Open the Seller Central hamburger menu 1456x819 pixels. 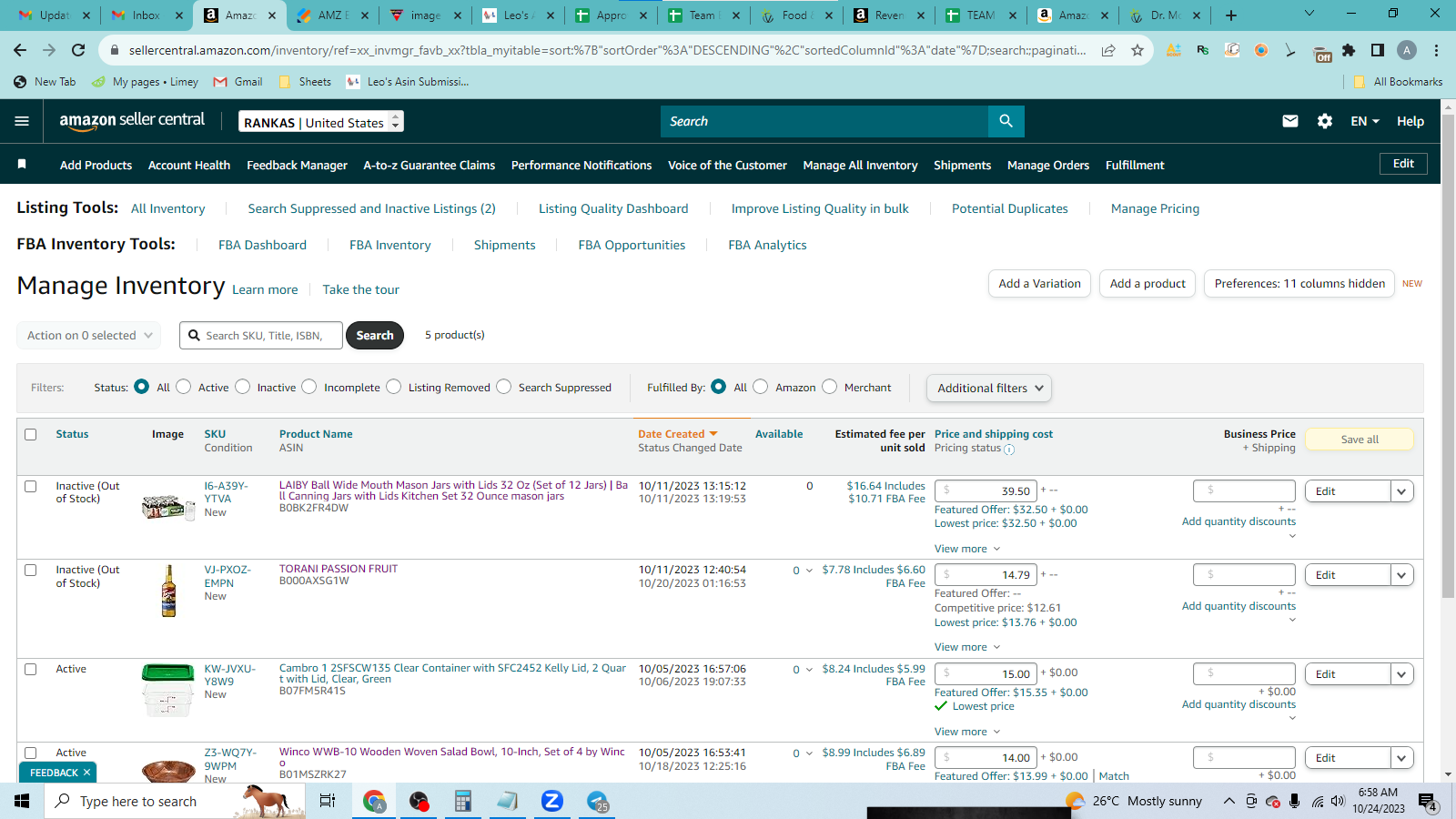pyautogui.click(x=22, y=121)
